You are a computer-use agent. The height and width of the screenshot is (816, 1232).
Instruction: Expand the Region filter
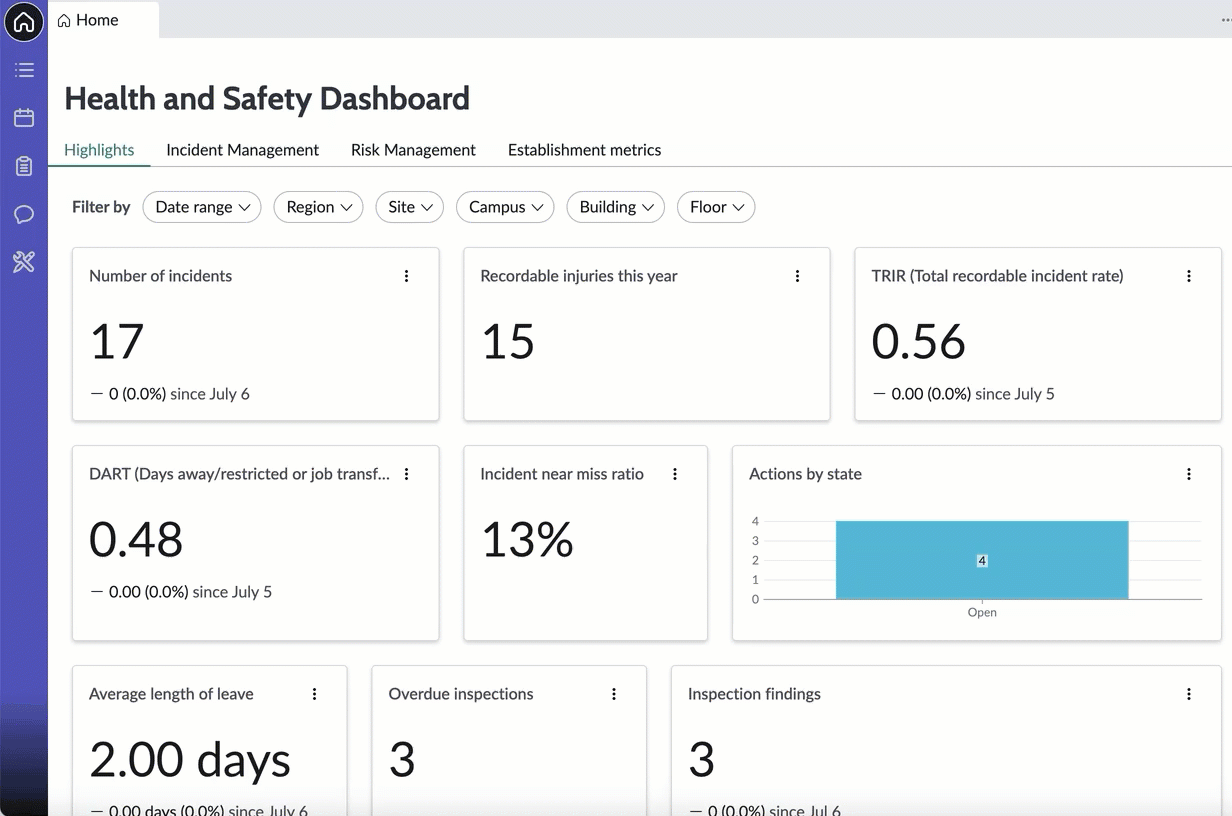click(x=318, y=207)
